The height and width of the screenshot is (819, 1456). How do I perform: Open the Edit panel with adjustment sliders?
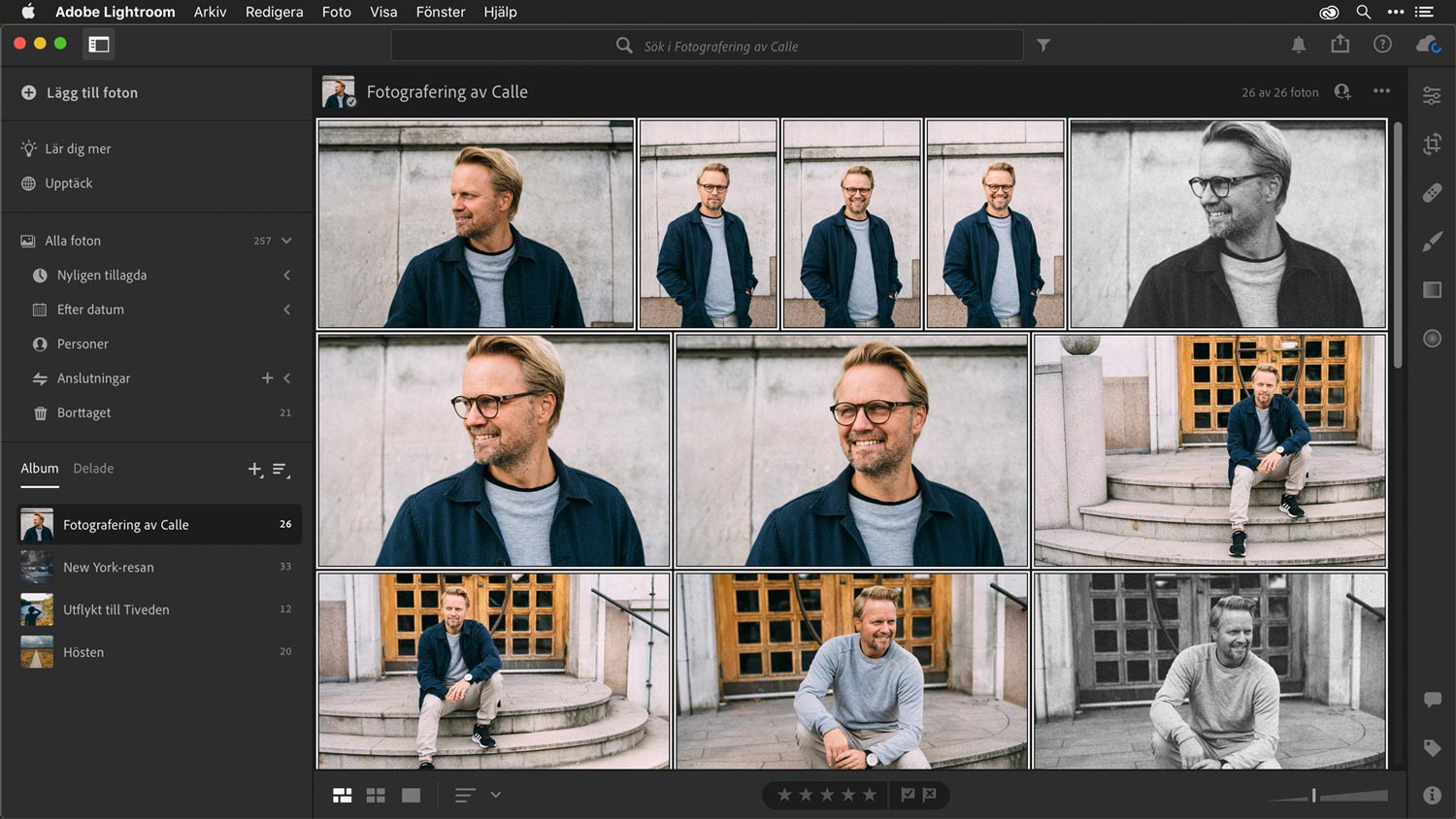point(1432,94)
